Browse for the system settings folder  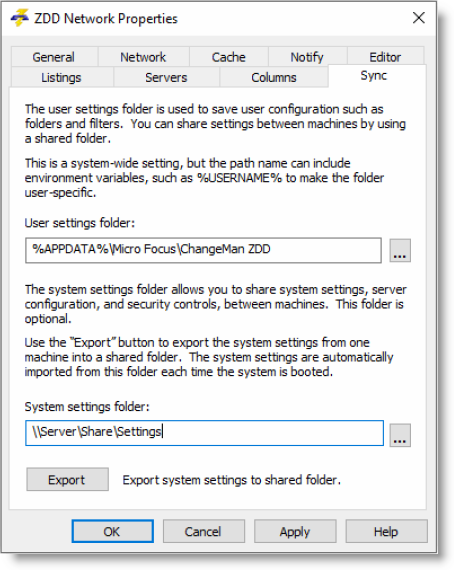[400, 435]
